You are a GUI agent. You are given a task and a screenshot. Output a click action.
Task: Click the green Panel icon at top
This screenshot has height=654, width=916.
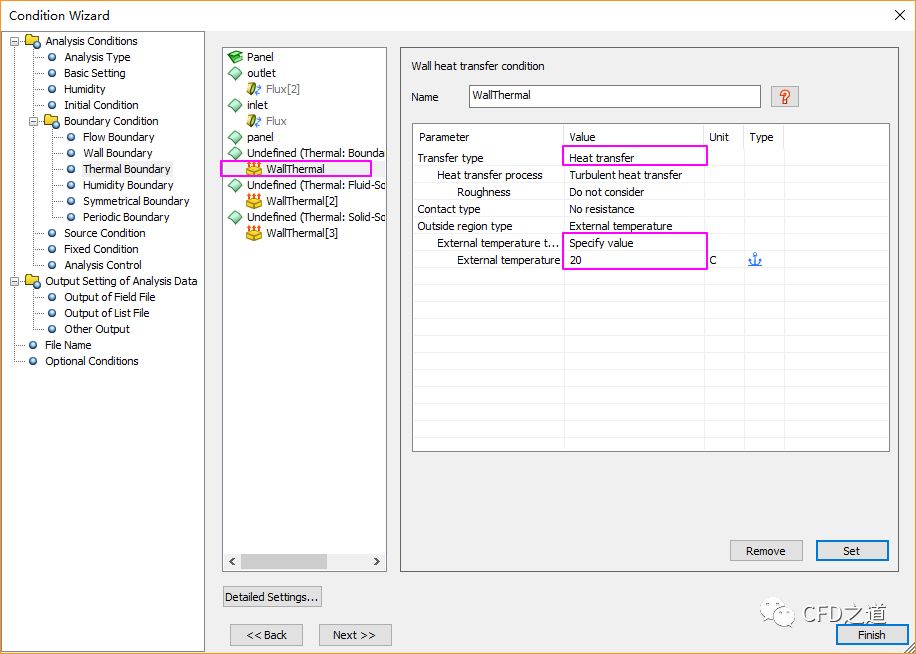click(235, 57)
